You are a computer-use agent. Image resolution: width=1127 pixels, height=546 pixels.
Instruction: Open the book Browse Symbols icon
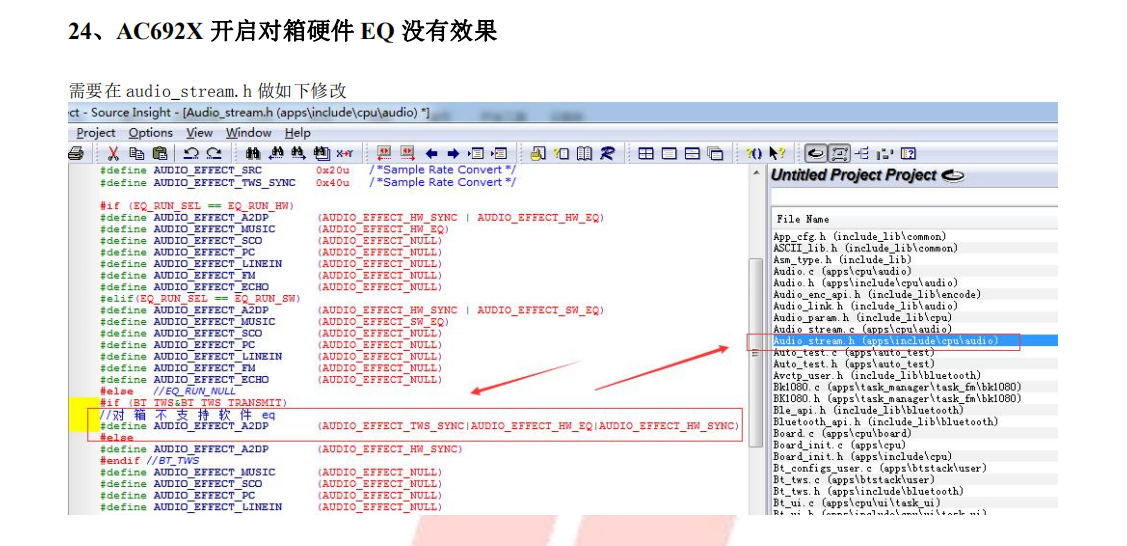coord(584,153)
